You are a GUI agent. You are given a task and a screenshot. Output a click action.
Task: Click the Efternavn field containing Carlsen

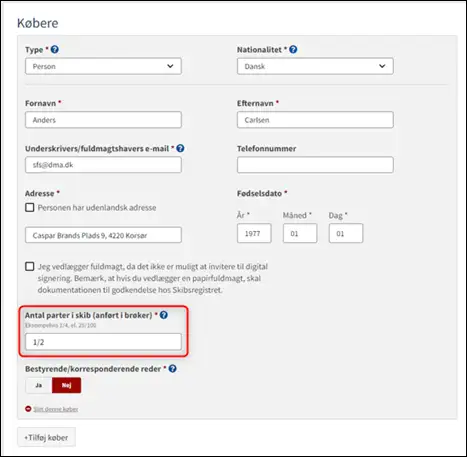(315, 120)
